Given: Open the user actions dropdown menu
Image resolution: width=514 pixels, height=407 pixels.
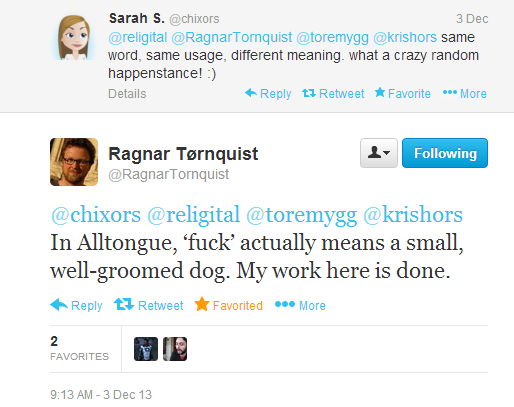Looking at the screenshot, I should [379, 153].
